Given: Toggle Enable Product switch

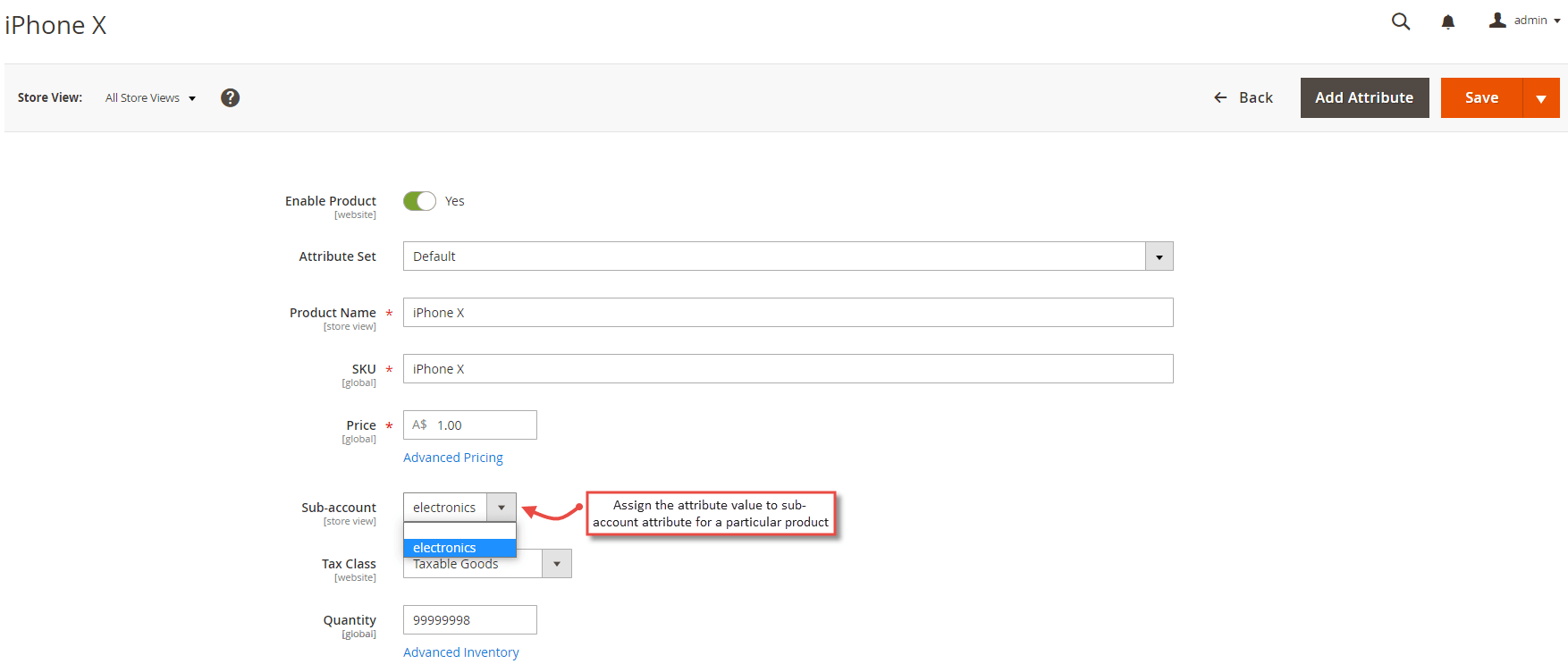Looking at the screenshot, I should click(419, 201).
